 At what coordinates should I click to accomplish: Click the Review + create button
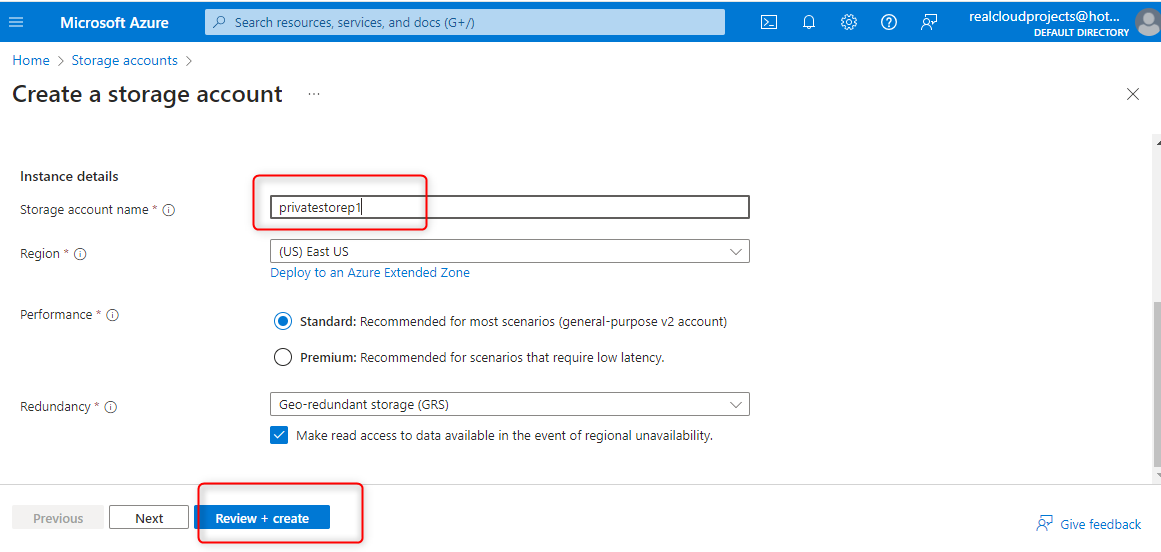coord(262,518)
